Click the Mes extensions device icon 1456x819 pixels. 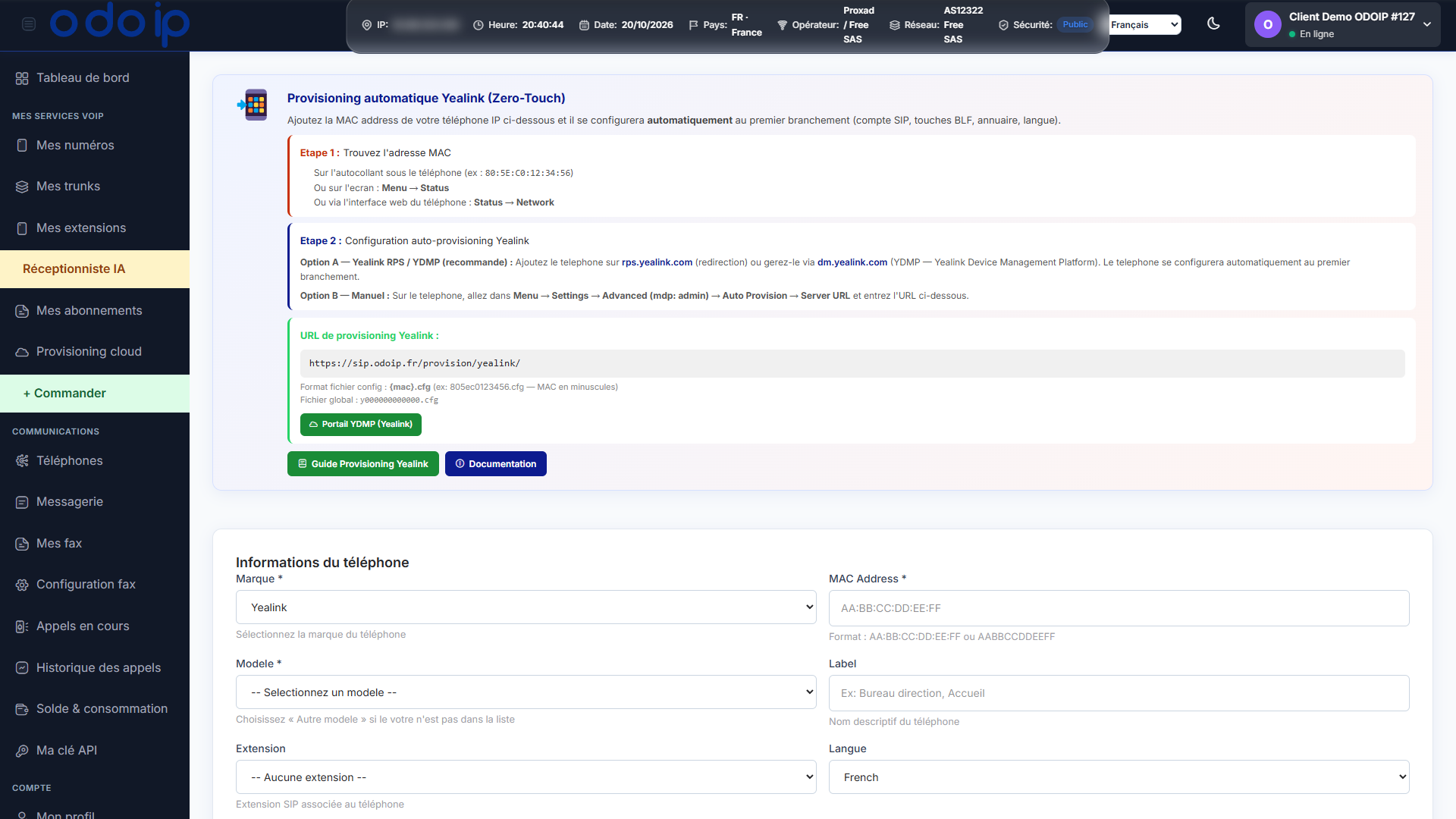pos(22,228)
